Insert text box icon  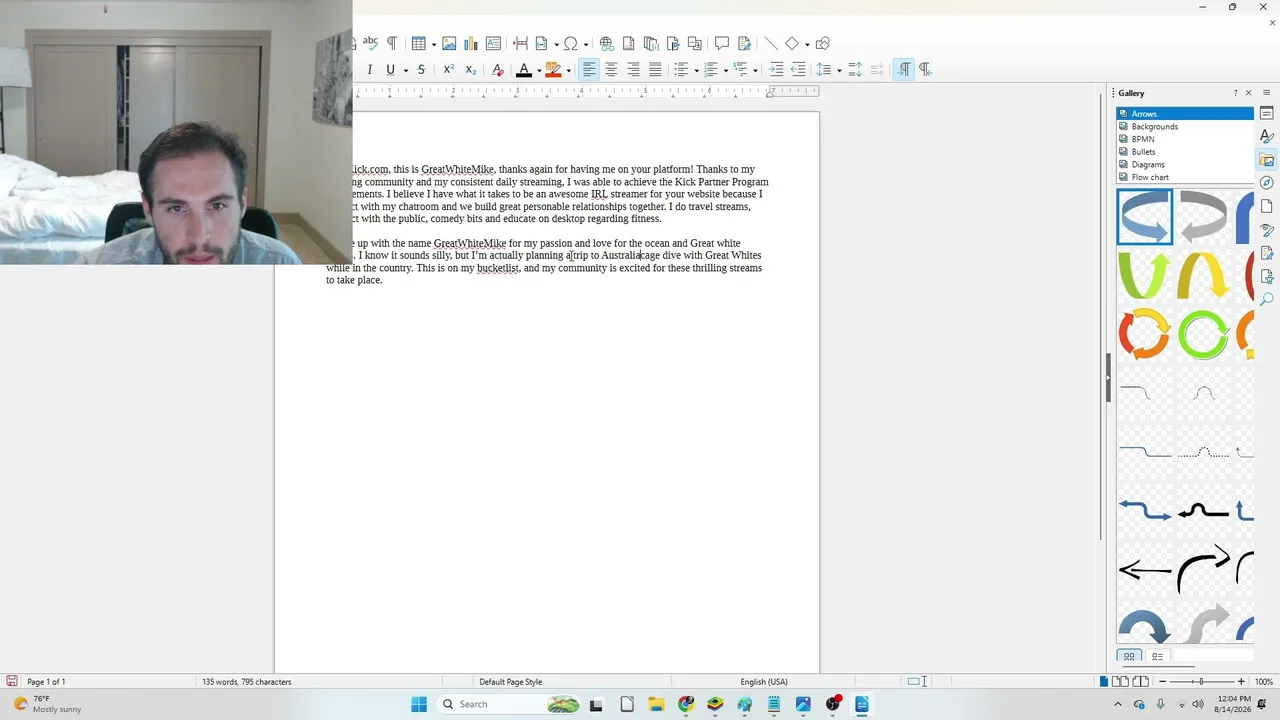pos(493,43)
